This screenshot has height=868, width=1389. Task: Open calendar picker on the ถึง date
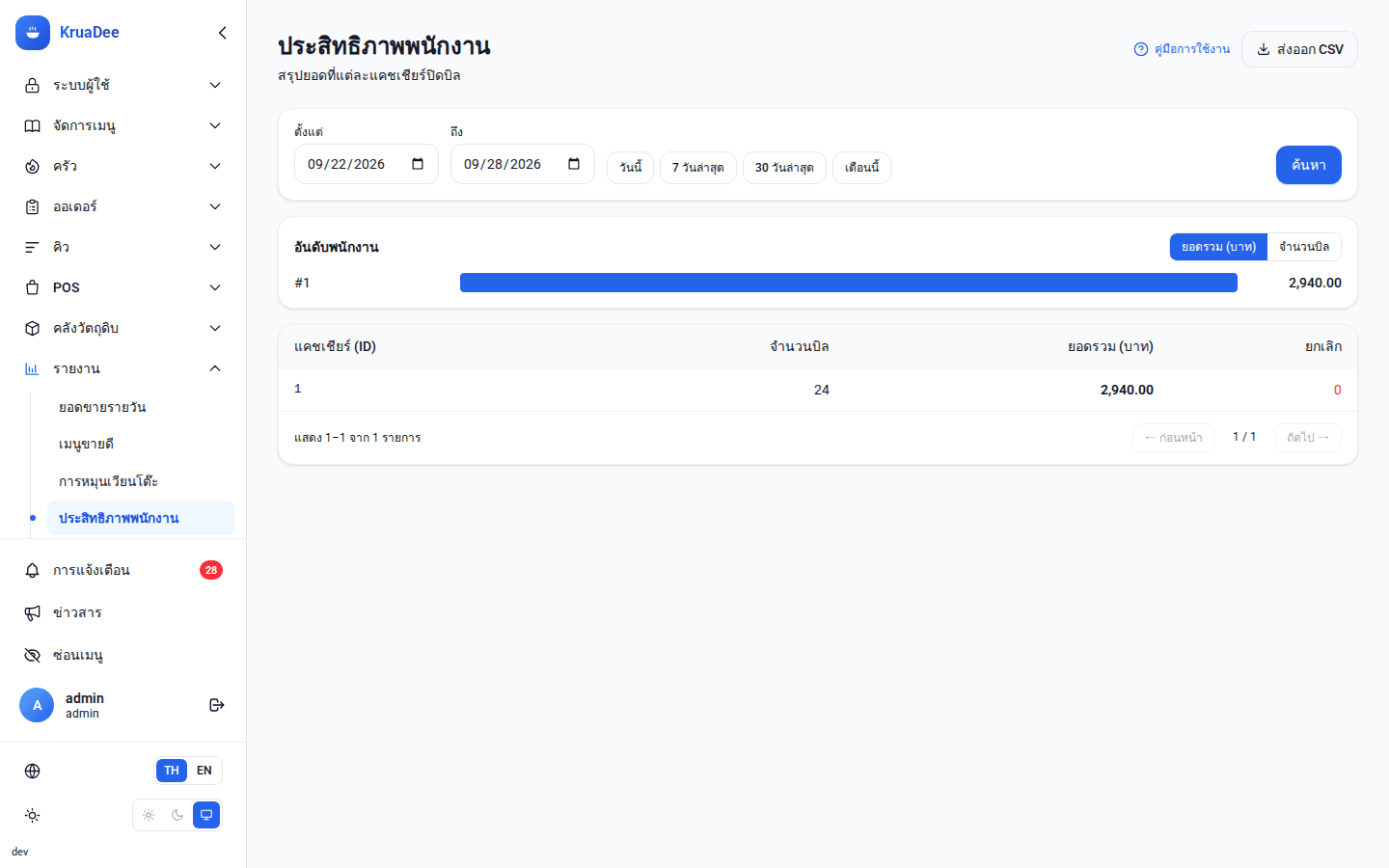click(x=574, y=164)
